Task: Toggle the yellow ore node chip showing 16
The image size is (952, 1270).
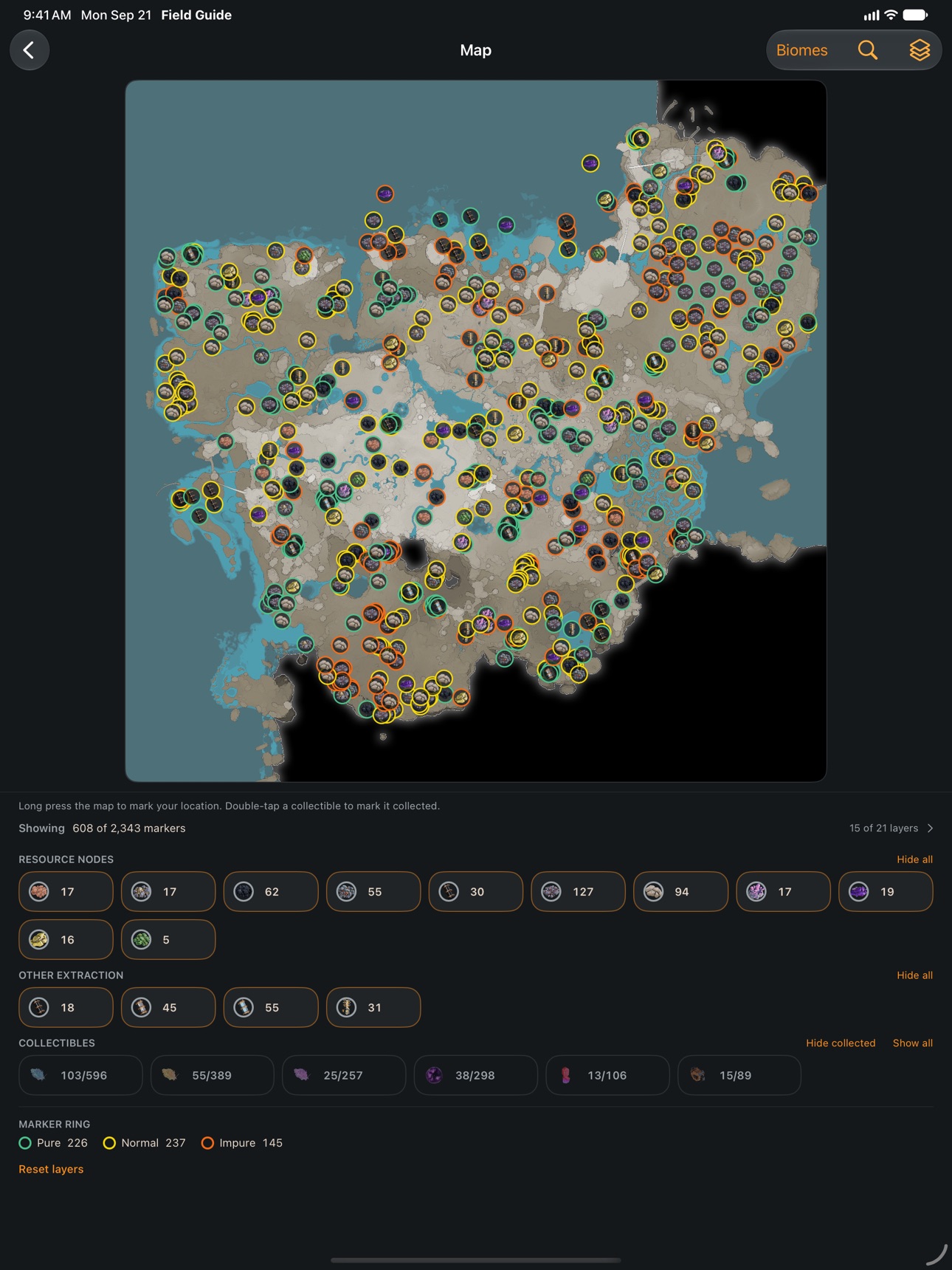Action: pos(66,940)
